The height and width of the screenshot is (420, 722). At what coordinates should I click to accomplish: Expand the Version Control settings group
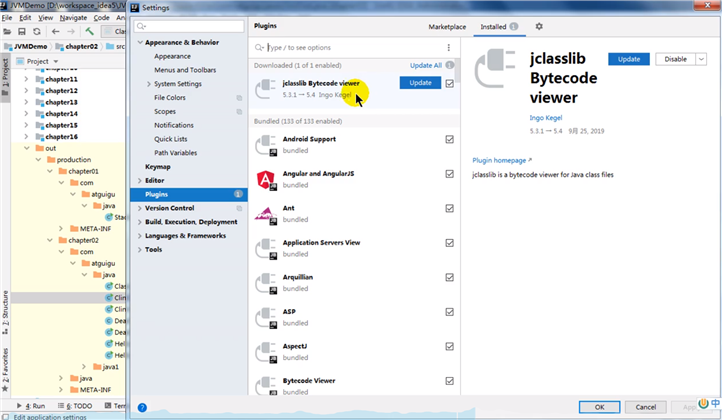coord(140,208)
